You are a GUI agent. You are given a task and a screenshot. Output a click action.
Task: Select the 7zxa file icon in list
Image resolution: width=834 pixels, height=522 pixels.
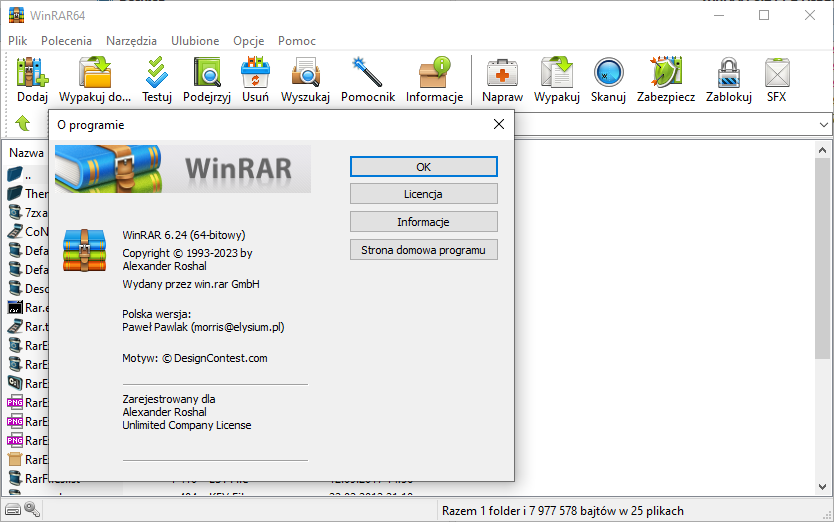15,212
